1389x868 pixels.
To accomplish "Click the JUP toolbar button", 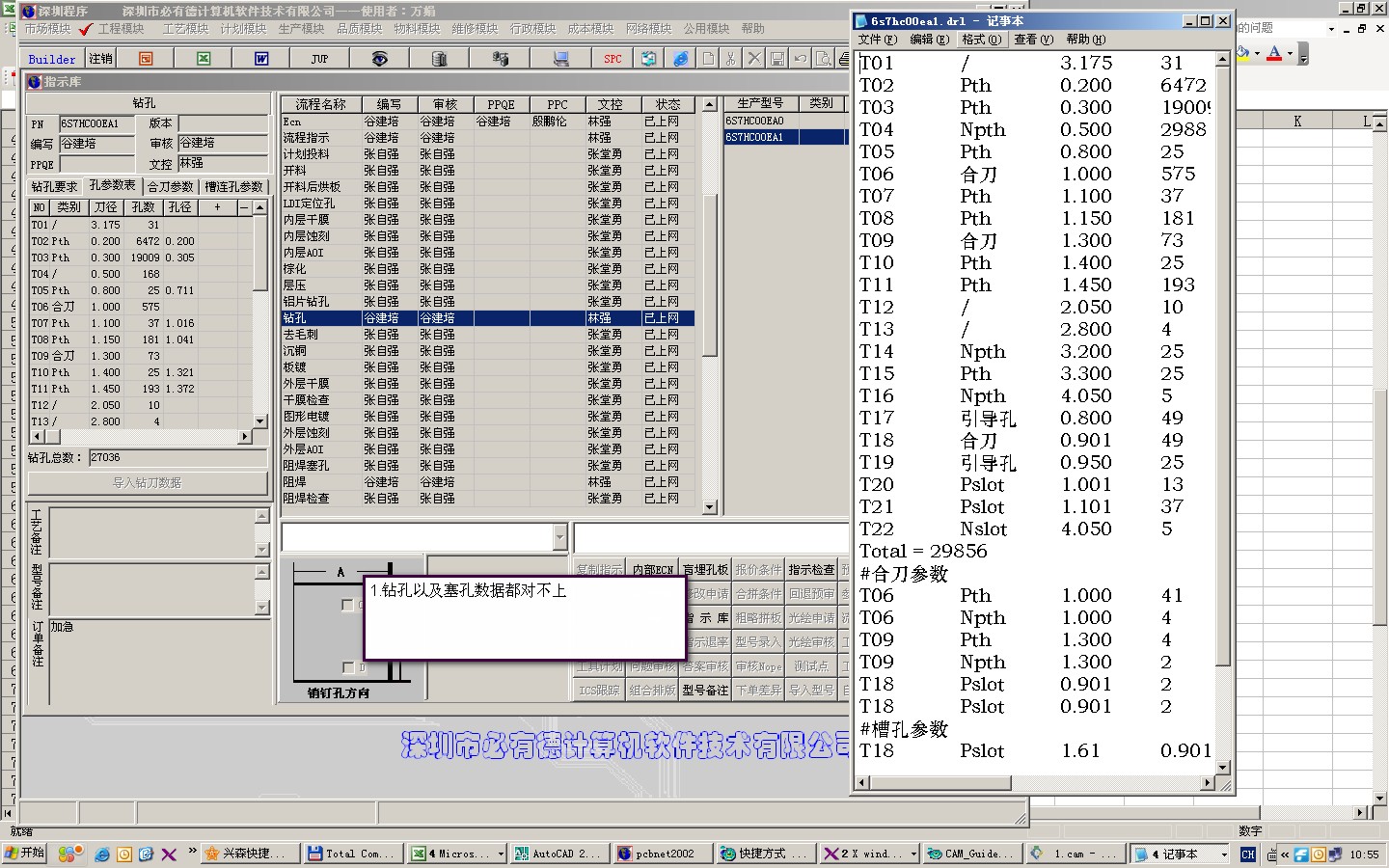I will coord(319,59).
